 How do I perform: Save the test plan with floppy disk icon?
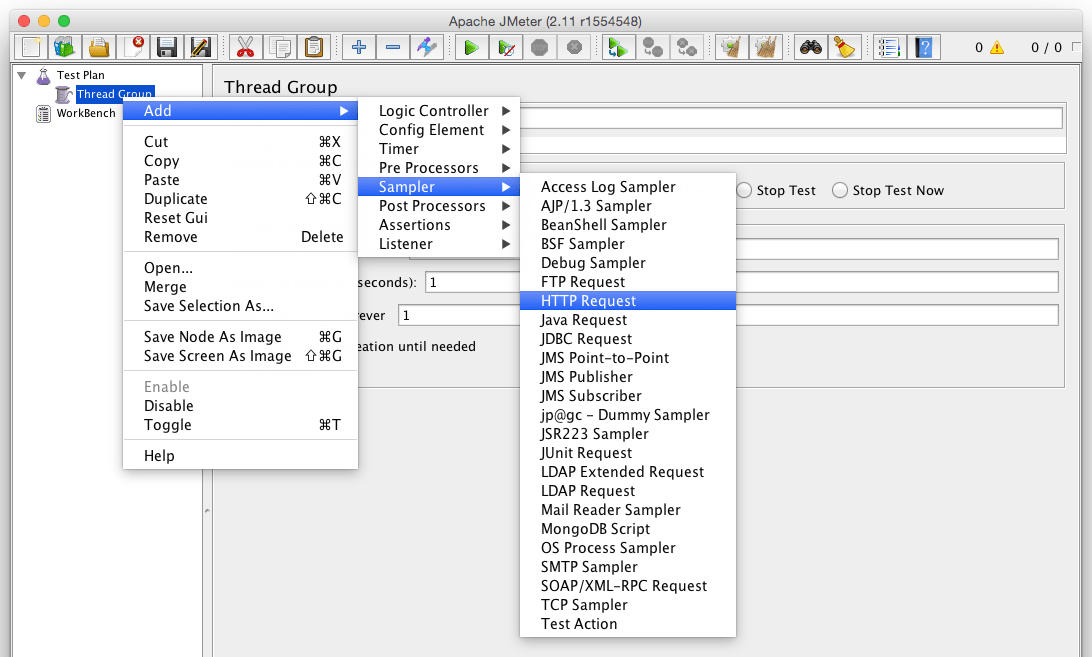tap(167, 46)
